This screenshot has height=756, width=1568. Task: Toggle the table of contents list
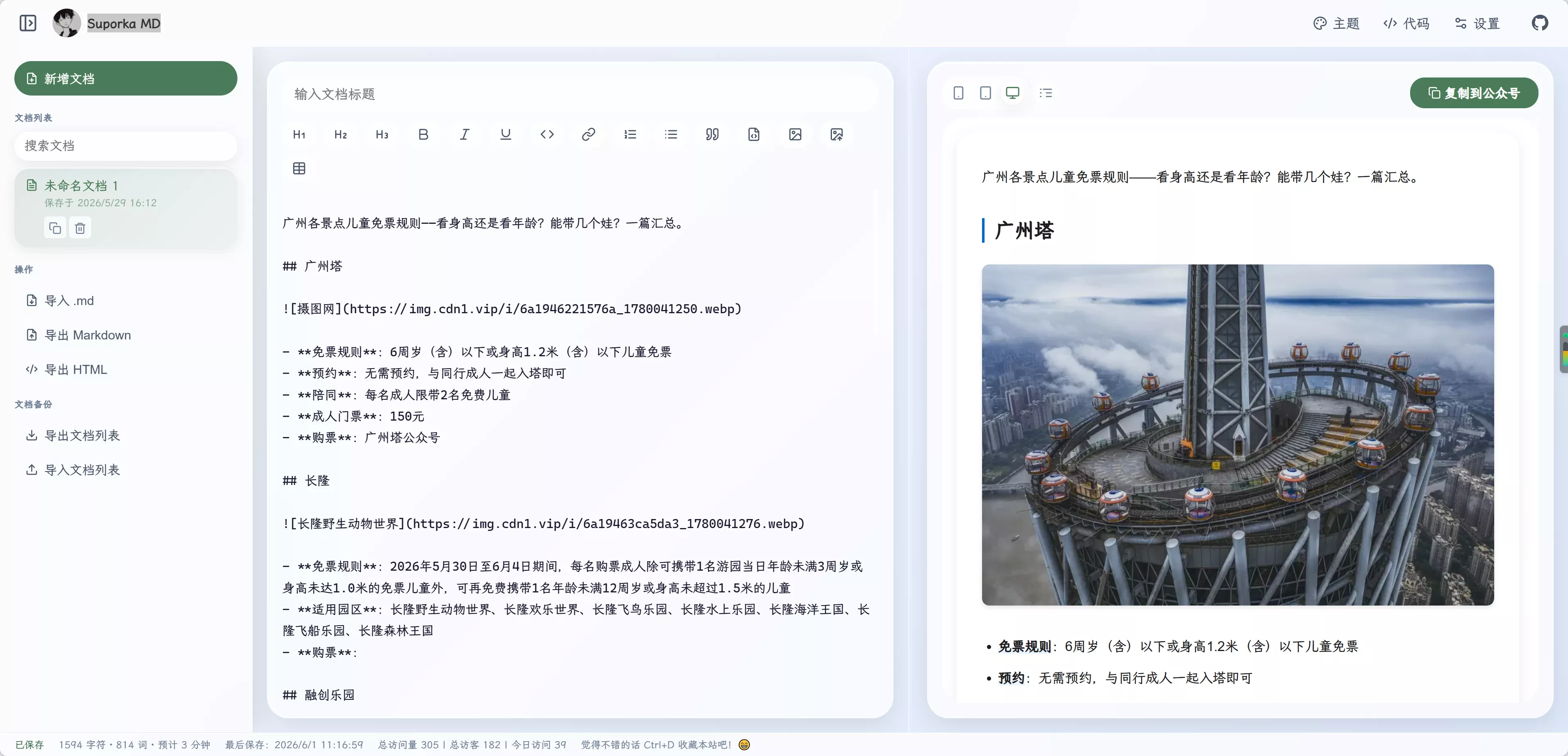coord(1046,93)
